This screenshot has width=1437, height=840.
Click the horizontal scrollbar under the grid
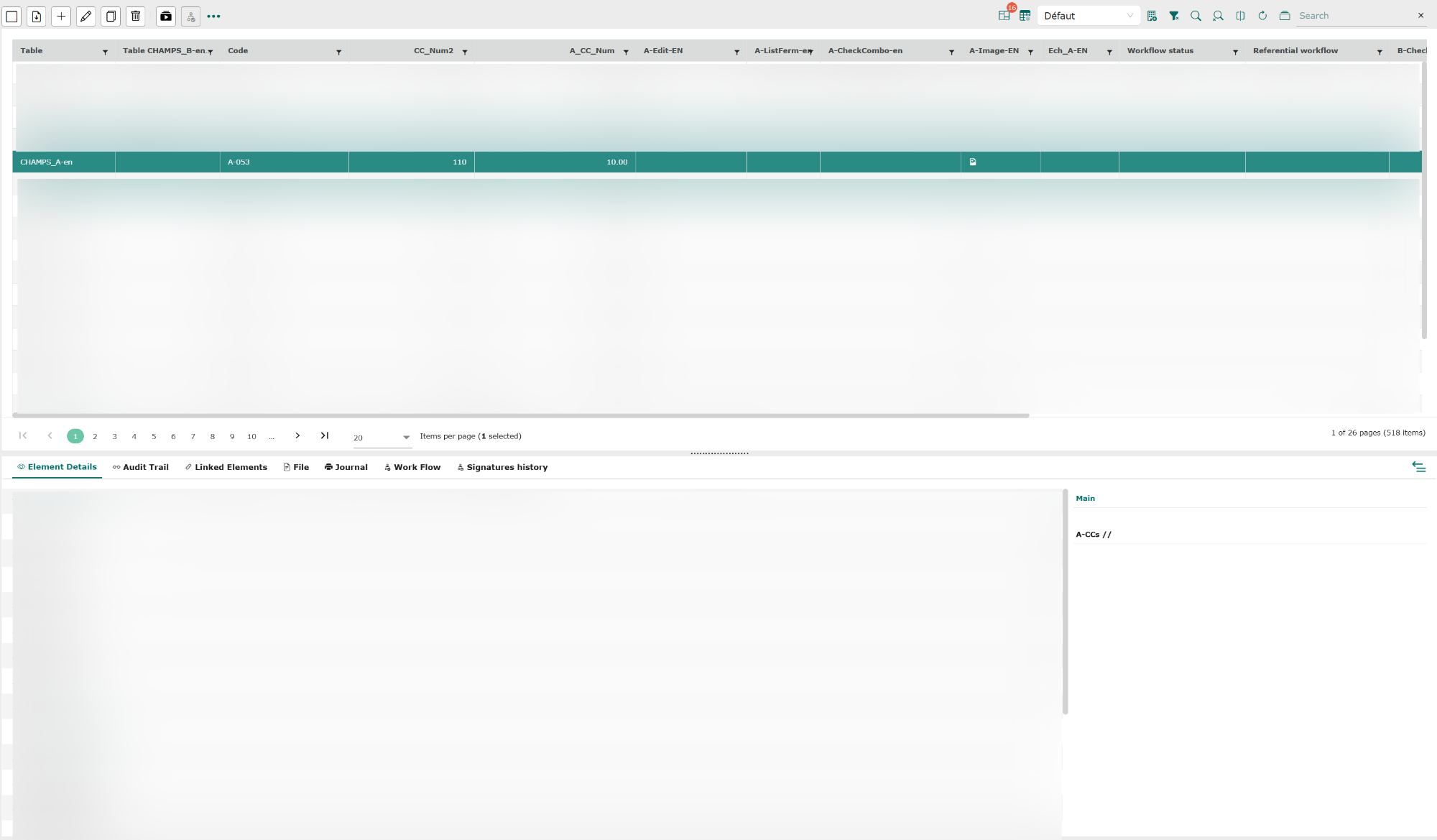pos(520,415)
